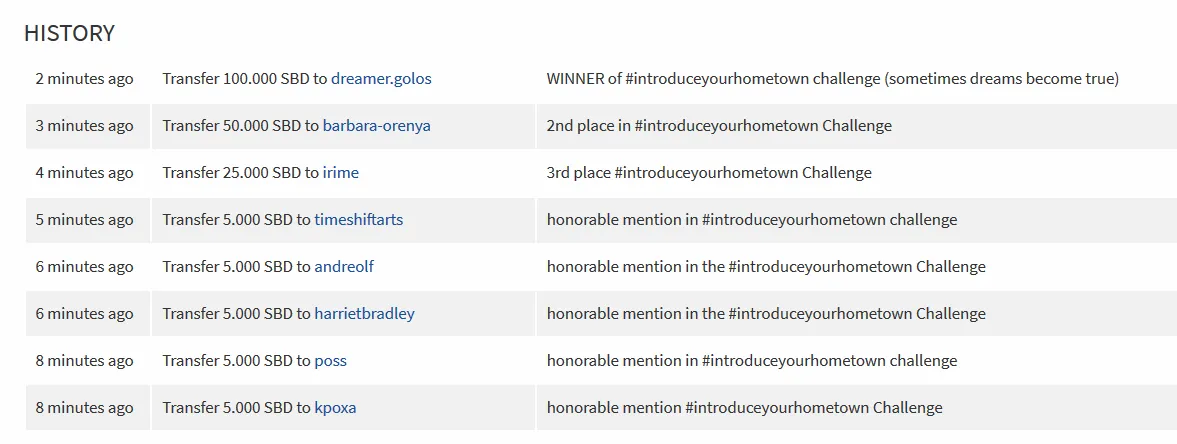Click the "2 minutes ago" timestamp
This screenshot has width=1177, height=444.
pyautogui.click(x=84, y=79)
